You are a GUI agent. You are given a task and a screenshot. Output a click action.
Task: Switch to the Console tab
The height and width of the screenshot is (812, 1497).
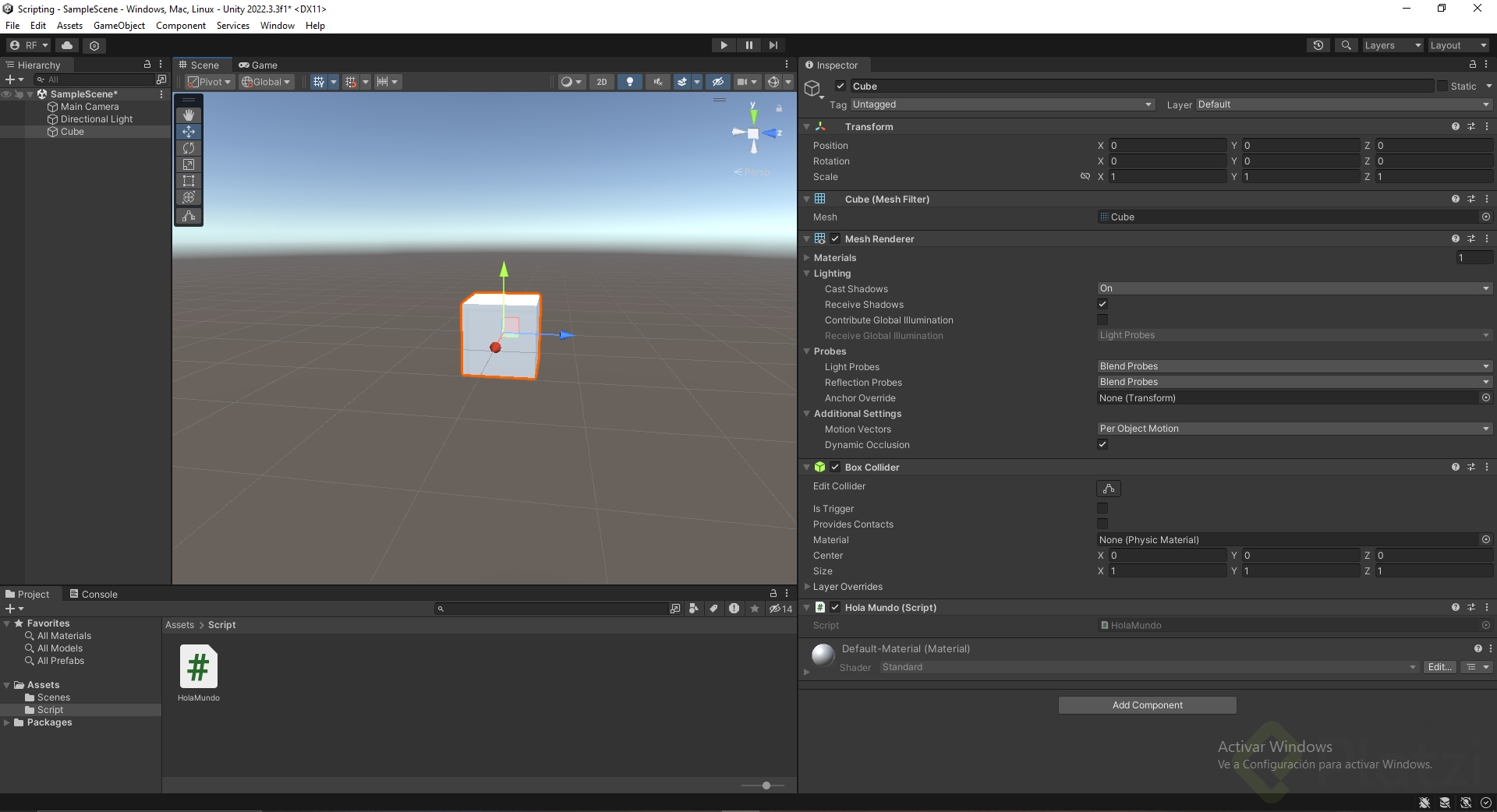pyautogui.click(x=94, y=594)
